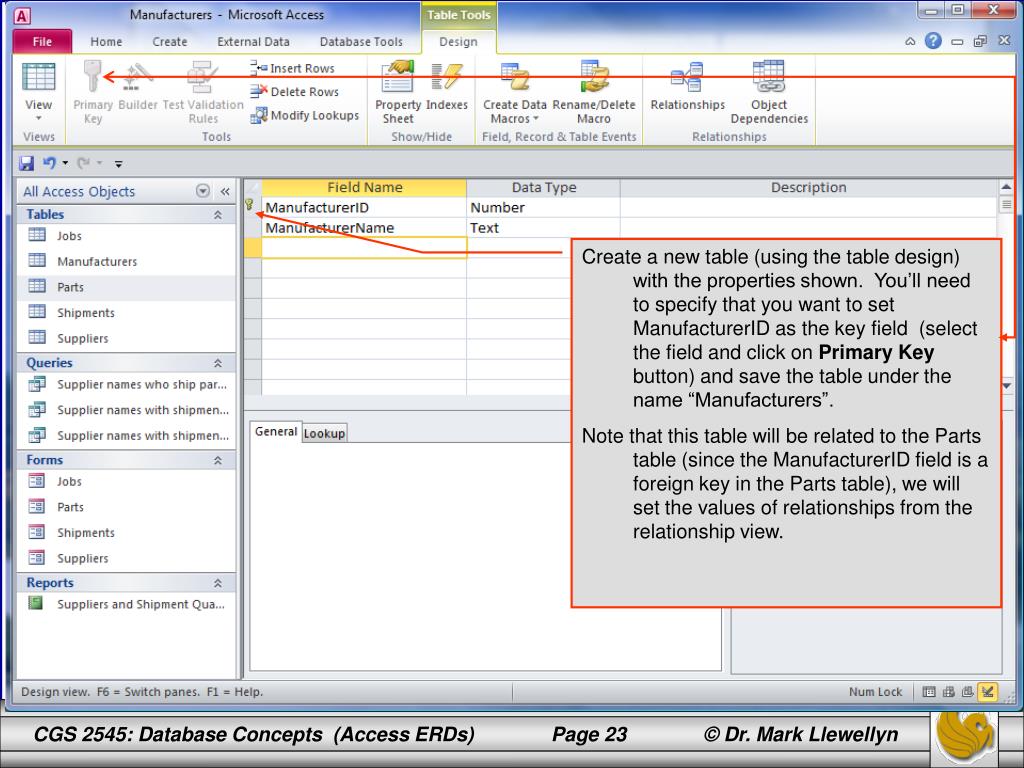The image size is (1024, 768).
Task: Switch to PivotChart View in status bar
Action: 967,692
